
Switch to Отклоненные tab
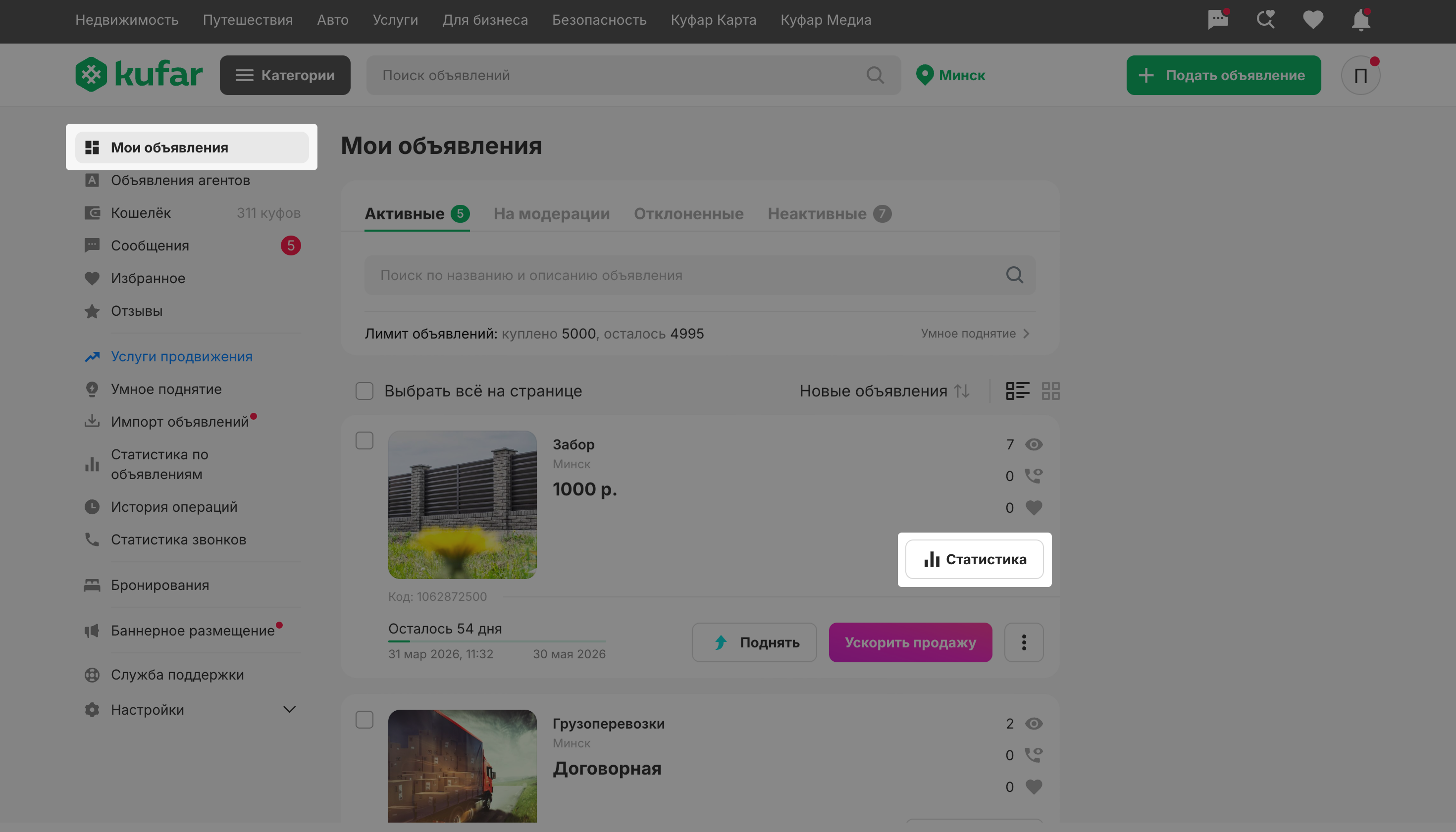click(688, 214)
